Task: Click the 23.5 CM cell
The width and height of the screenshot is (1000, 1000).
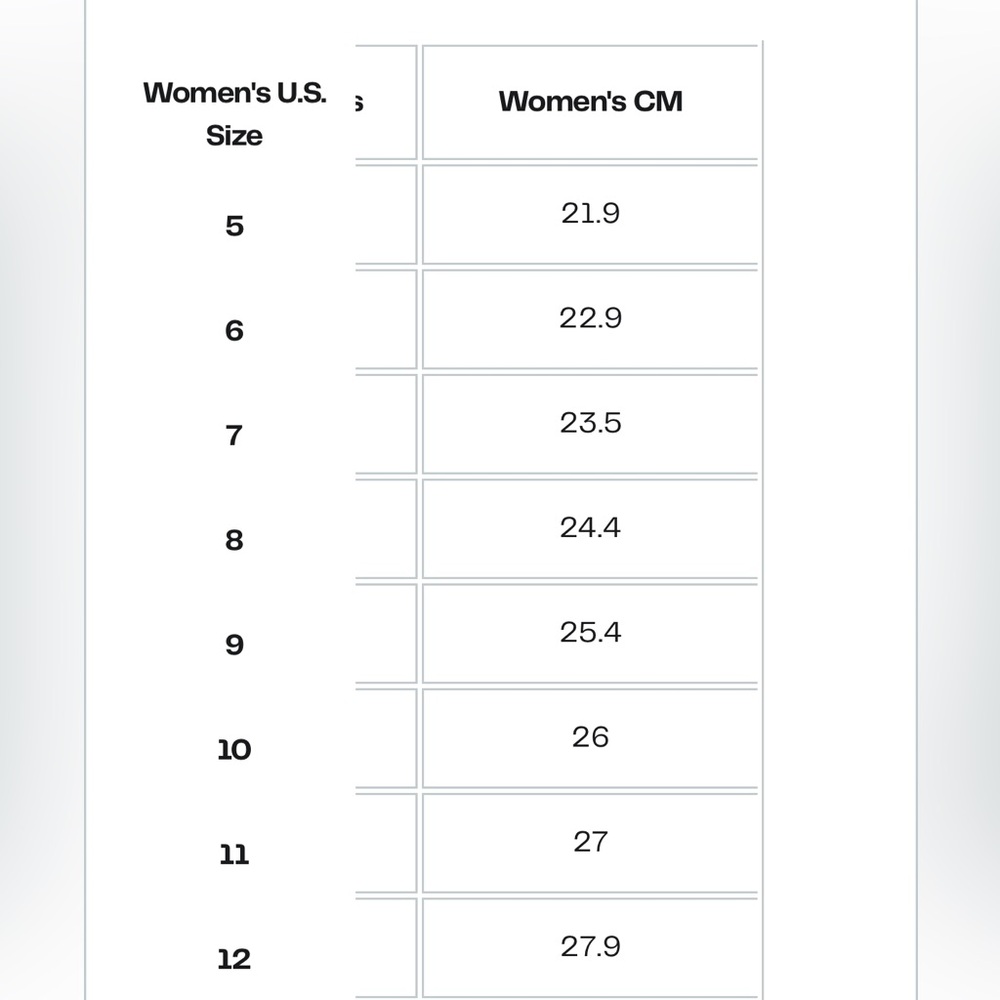Action: pos(590,423)
